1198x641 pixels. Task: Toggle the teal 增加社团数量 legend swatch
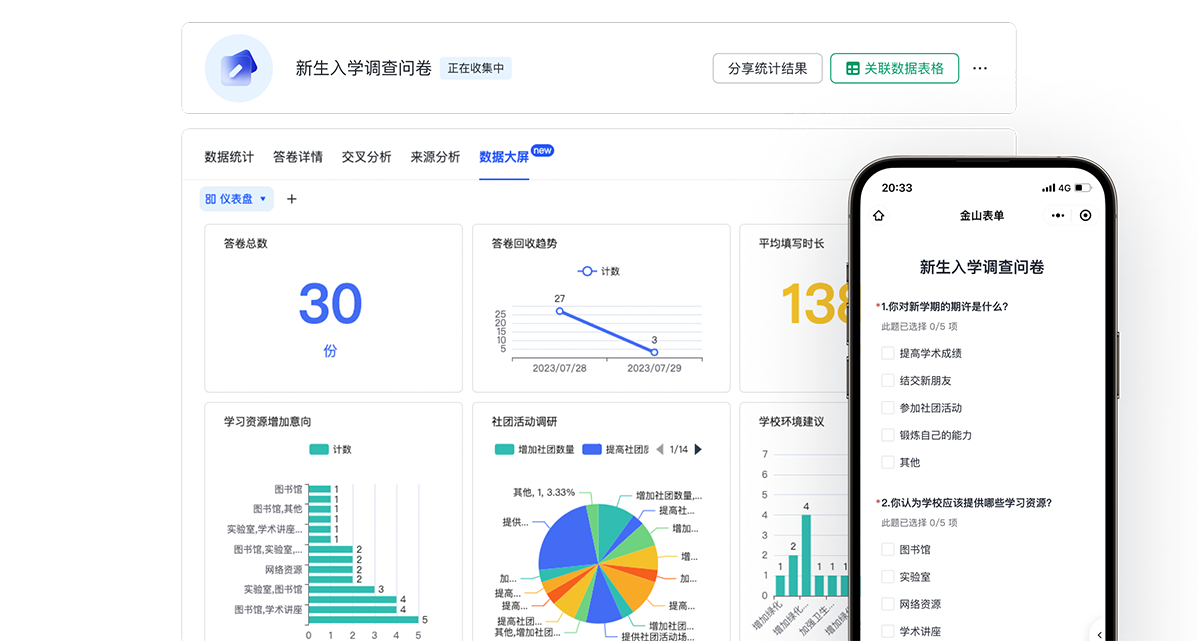(504, 449)
